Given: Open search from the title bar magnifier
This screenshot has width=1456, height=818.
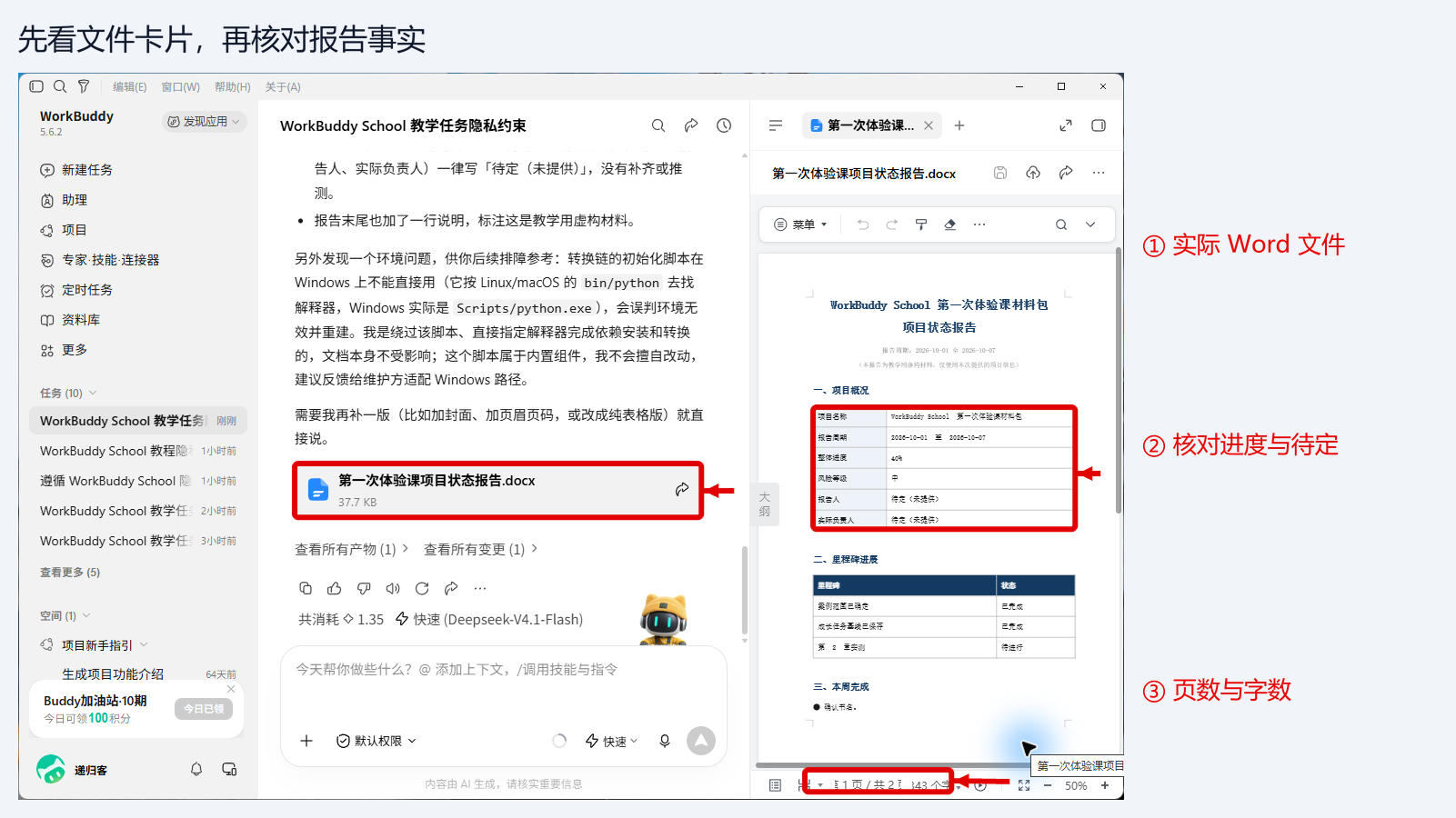Looking at the screenshot, I should (x=60, y=86).
